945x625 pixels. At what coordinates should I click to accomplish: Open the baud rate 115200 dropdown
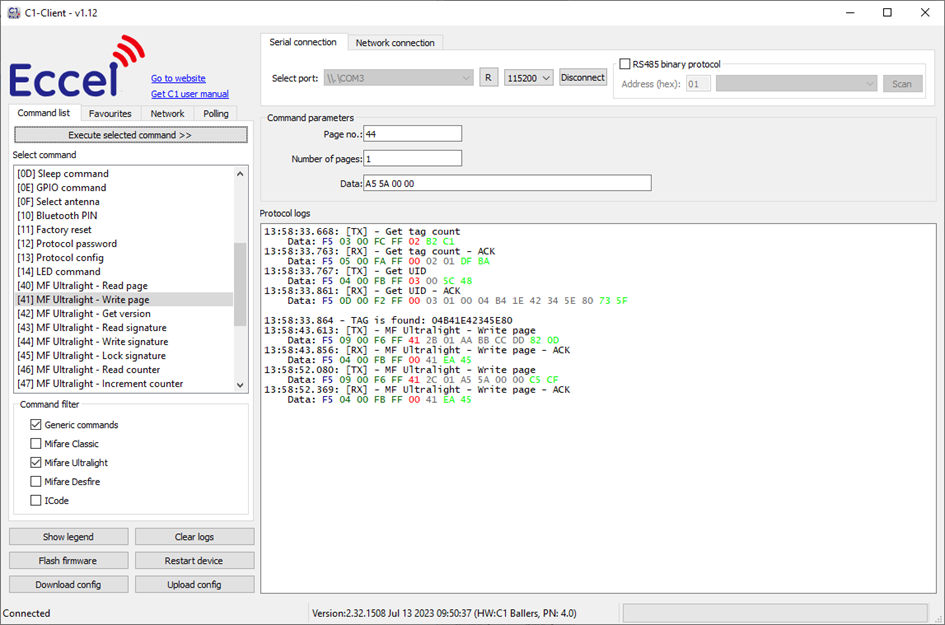coord(528,78)
